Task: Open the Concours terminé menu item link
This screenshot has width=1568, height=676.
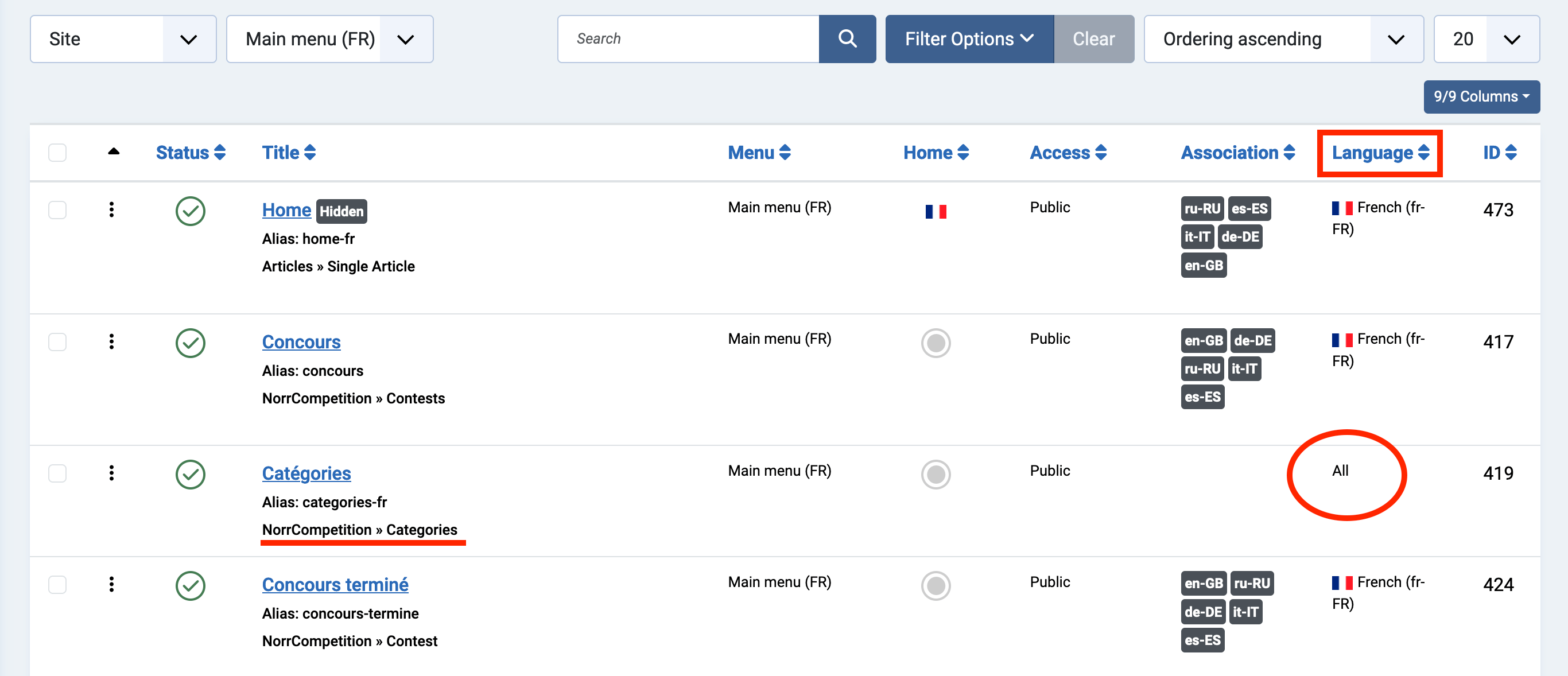Action: (x=335, y=584)
